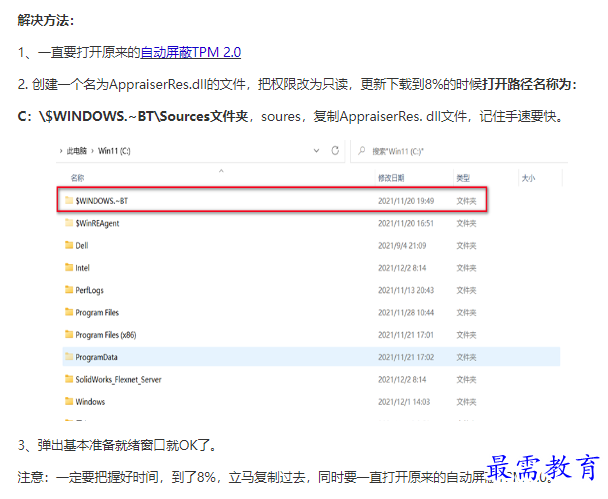The height and width of the screenshot is (499, 608).
Task: Sort by the 大小 column header
Action: click(x=528, y=178)
